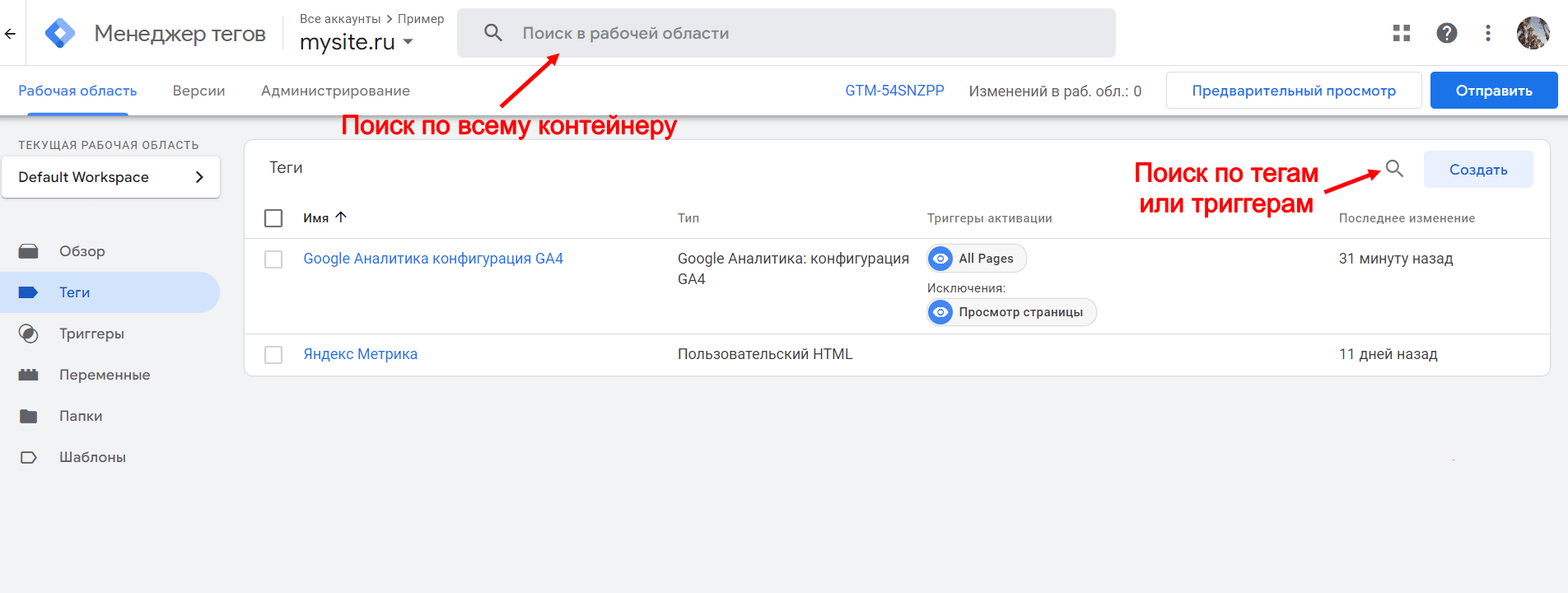
Task: Open the Яндекс Метрика tag
Action: pyautogui.click(x=361, y=354)
